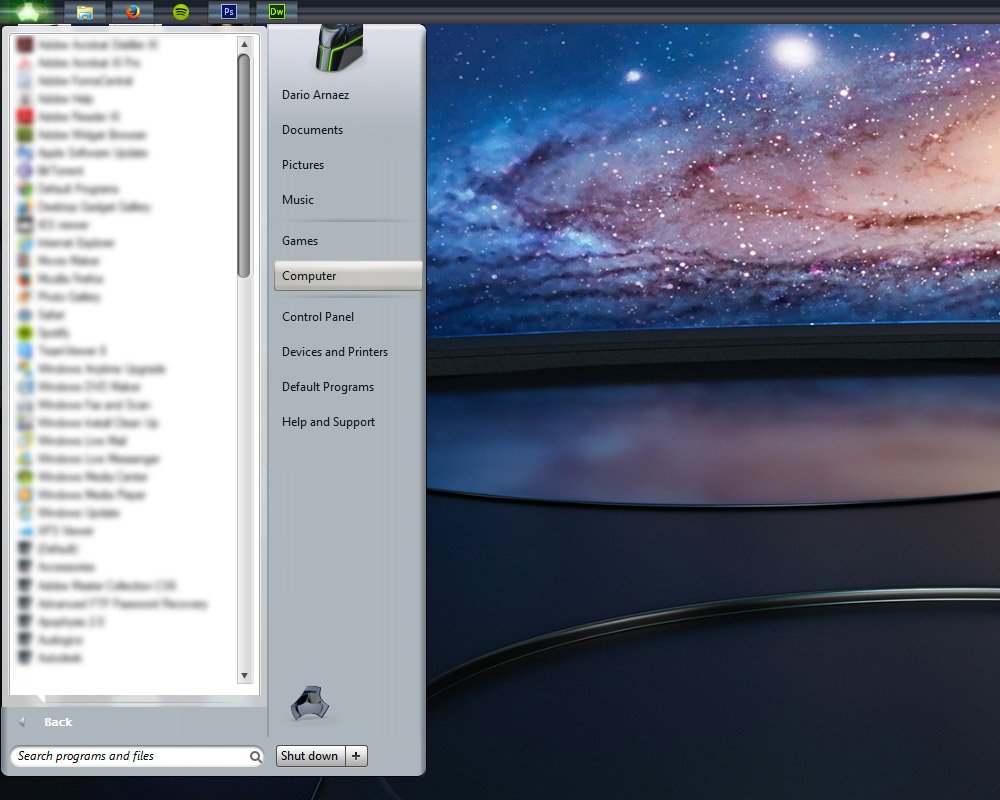This screenshot has height=800, width=1000.
Task: Open Control Panel from the Start menu
Action: click(318, 317)
